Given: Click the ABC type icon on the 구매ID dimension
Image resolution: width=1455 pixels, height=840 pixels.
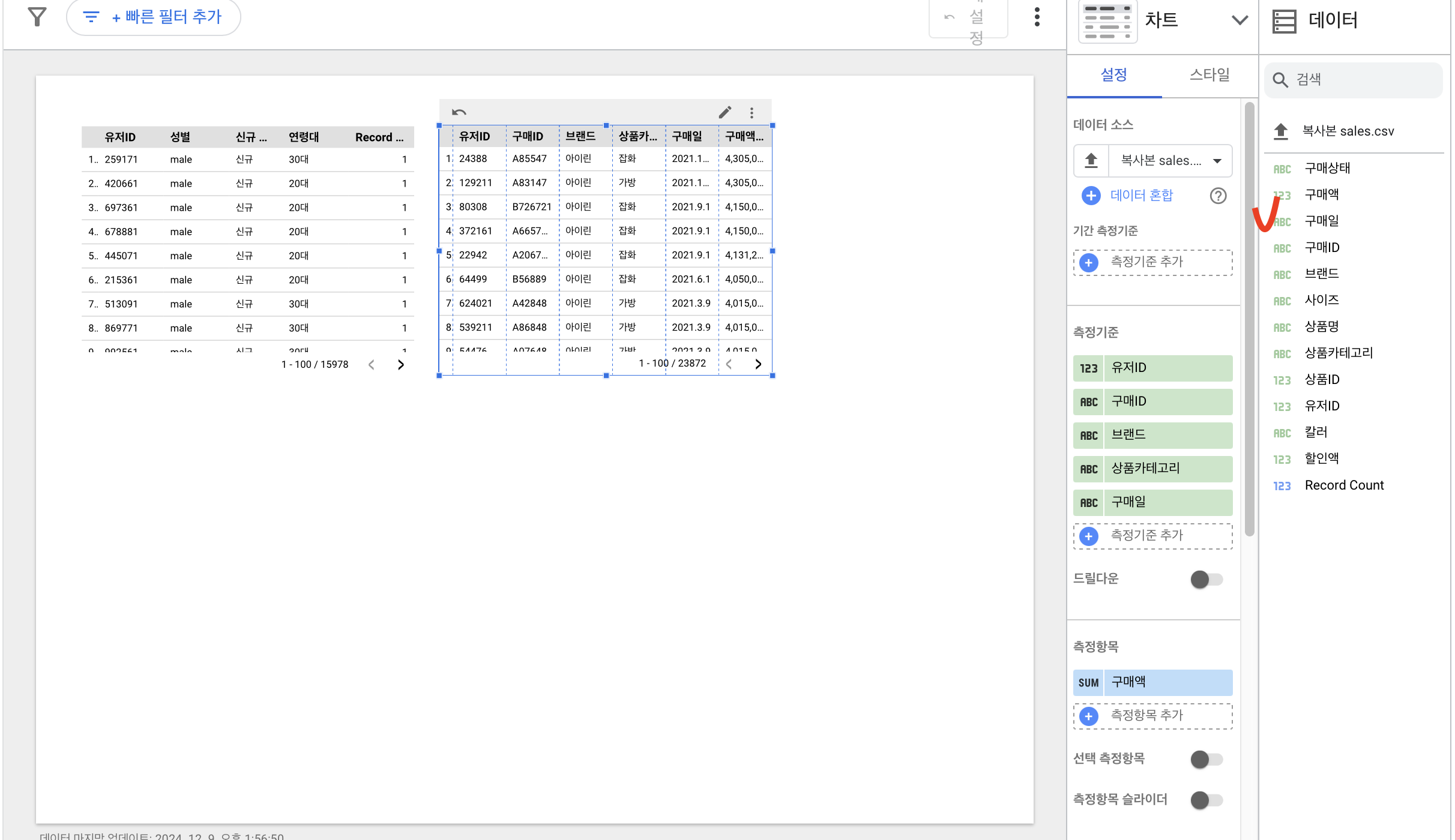Looking at the screenshot, I should point(1088,401).
